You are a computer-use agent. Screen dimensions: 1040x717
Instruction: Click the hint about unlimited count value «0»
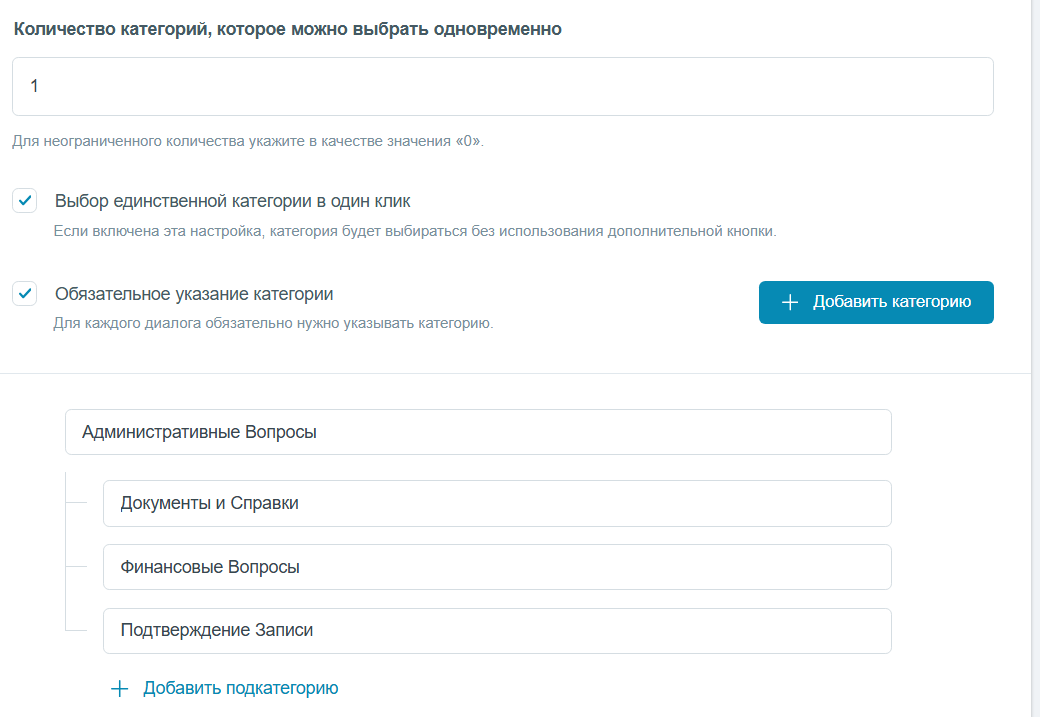point(248,141)
